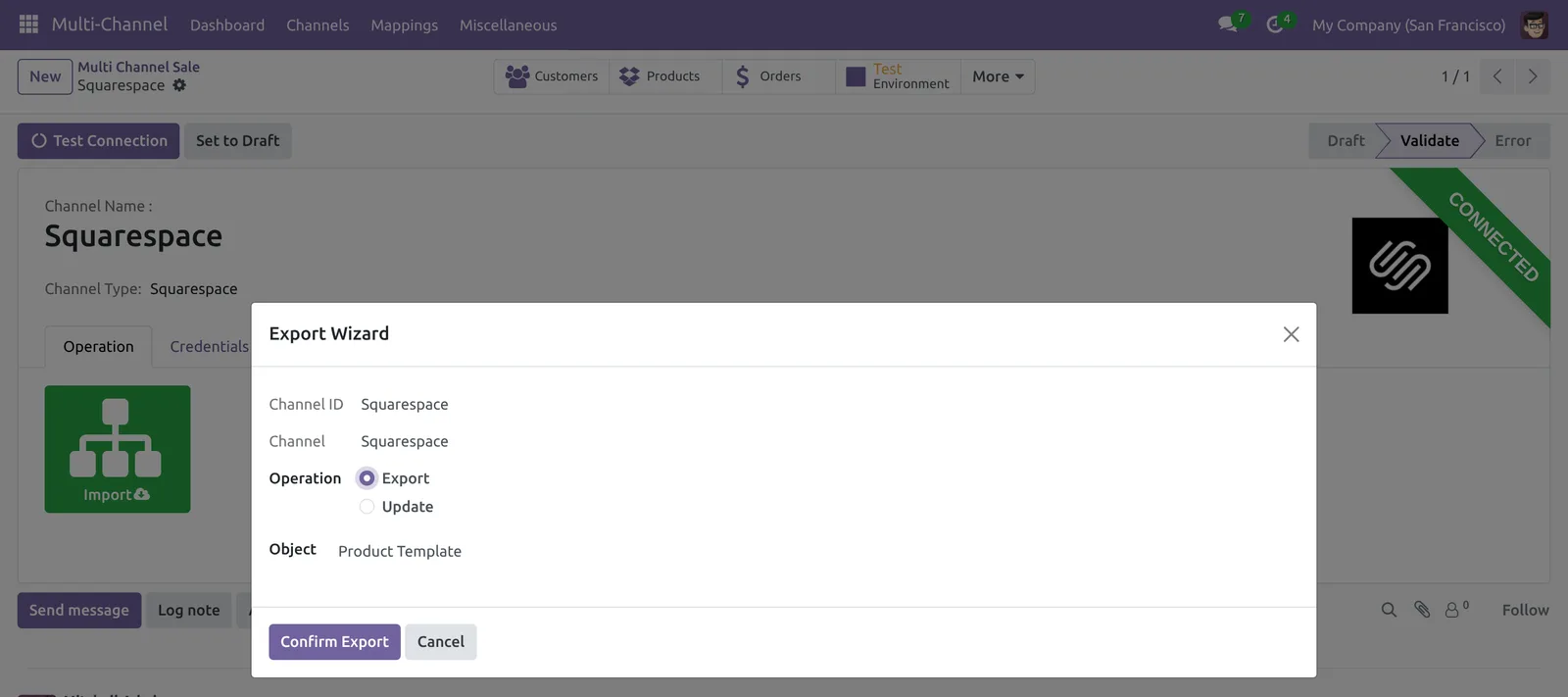Open the followers icon showing 0
Screen dimensions: 1568x697
click(1456, 609)
